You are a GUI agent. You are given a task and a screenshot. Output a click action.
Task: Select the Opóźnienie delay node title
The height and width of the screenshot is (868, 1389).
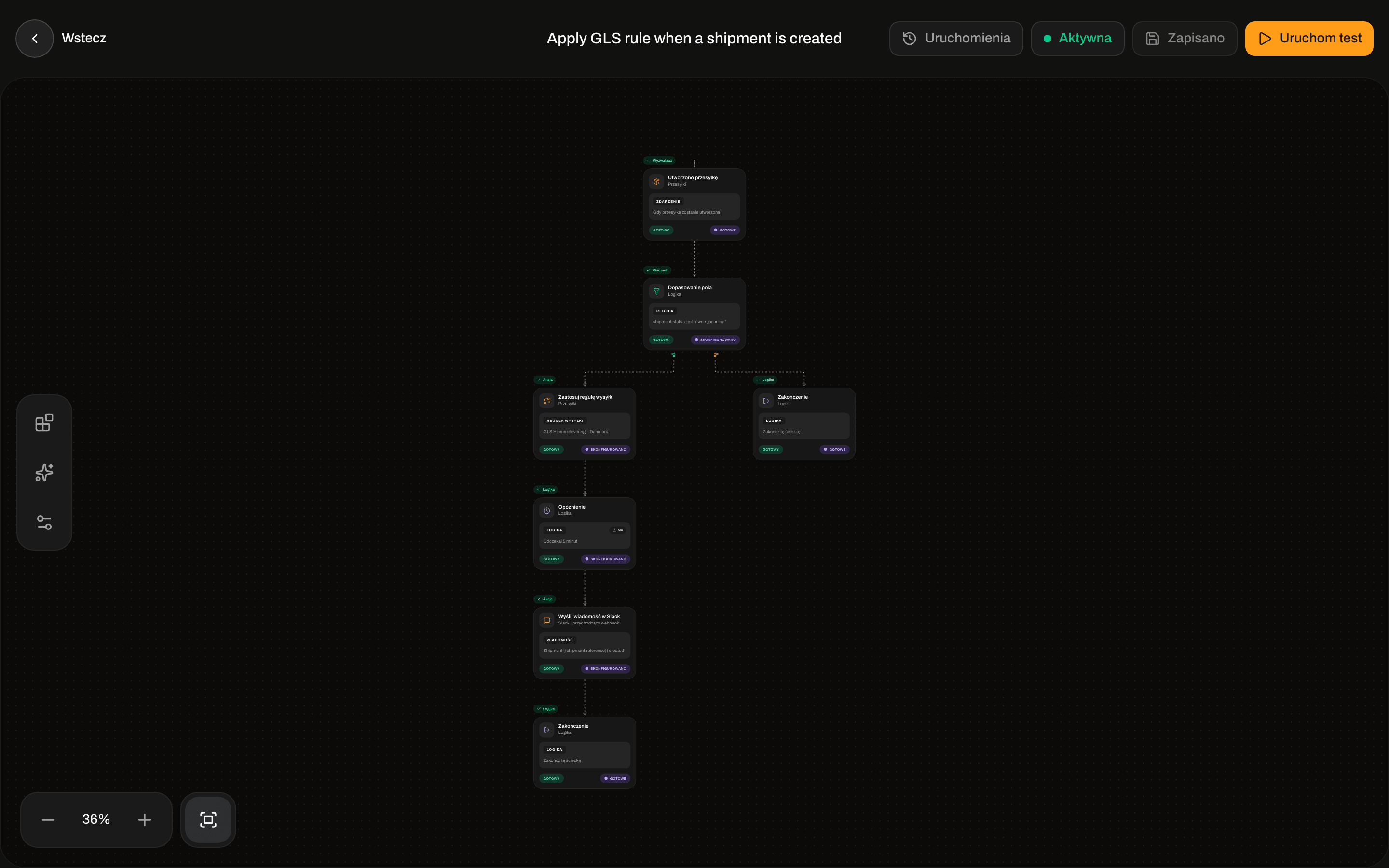[x=572, y=507]
